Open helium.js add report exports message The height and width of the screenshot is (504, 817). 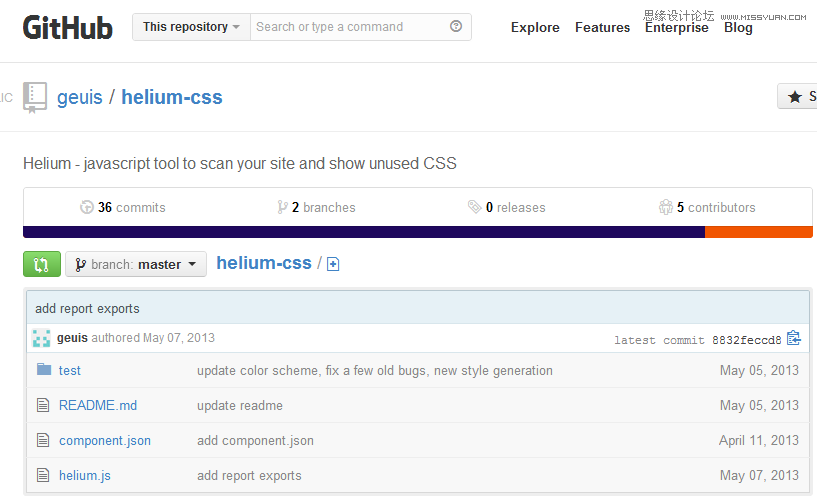pos(249,475)
